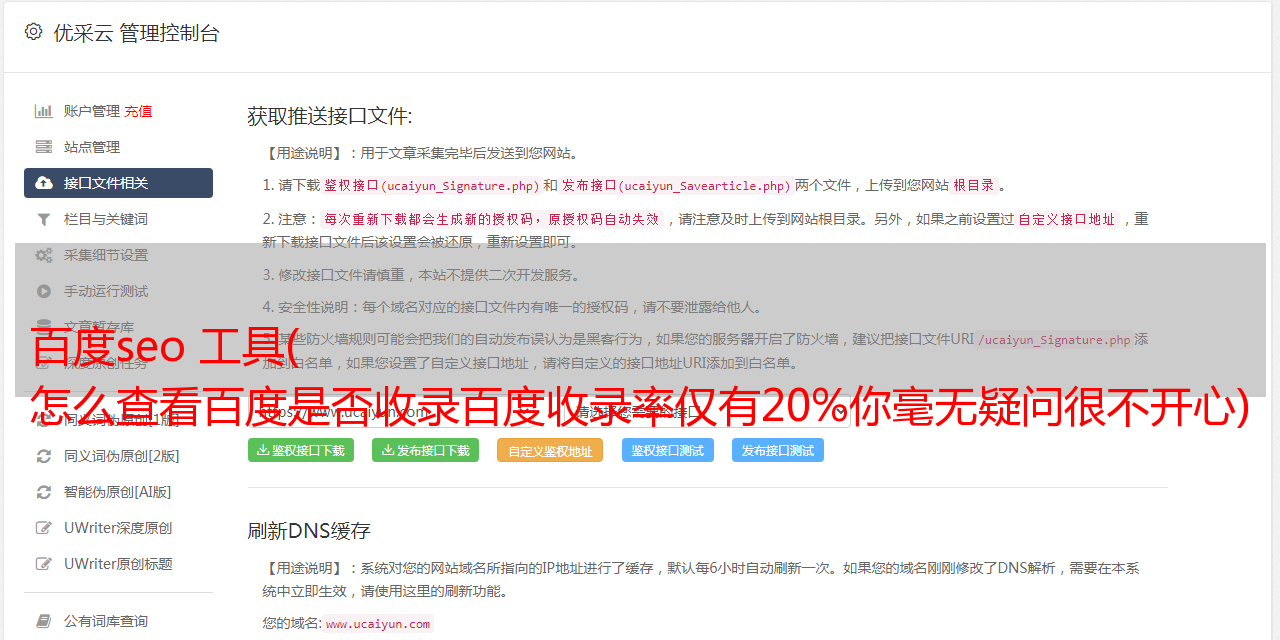The width and height of the screenshot is (1280, 640).
Task: Click the red 充值 recharge link
Action: pos(138,111)
